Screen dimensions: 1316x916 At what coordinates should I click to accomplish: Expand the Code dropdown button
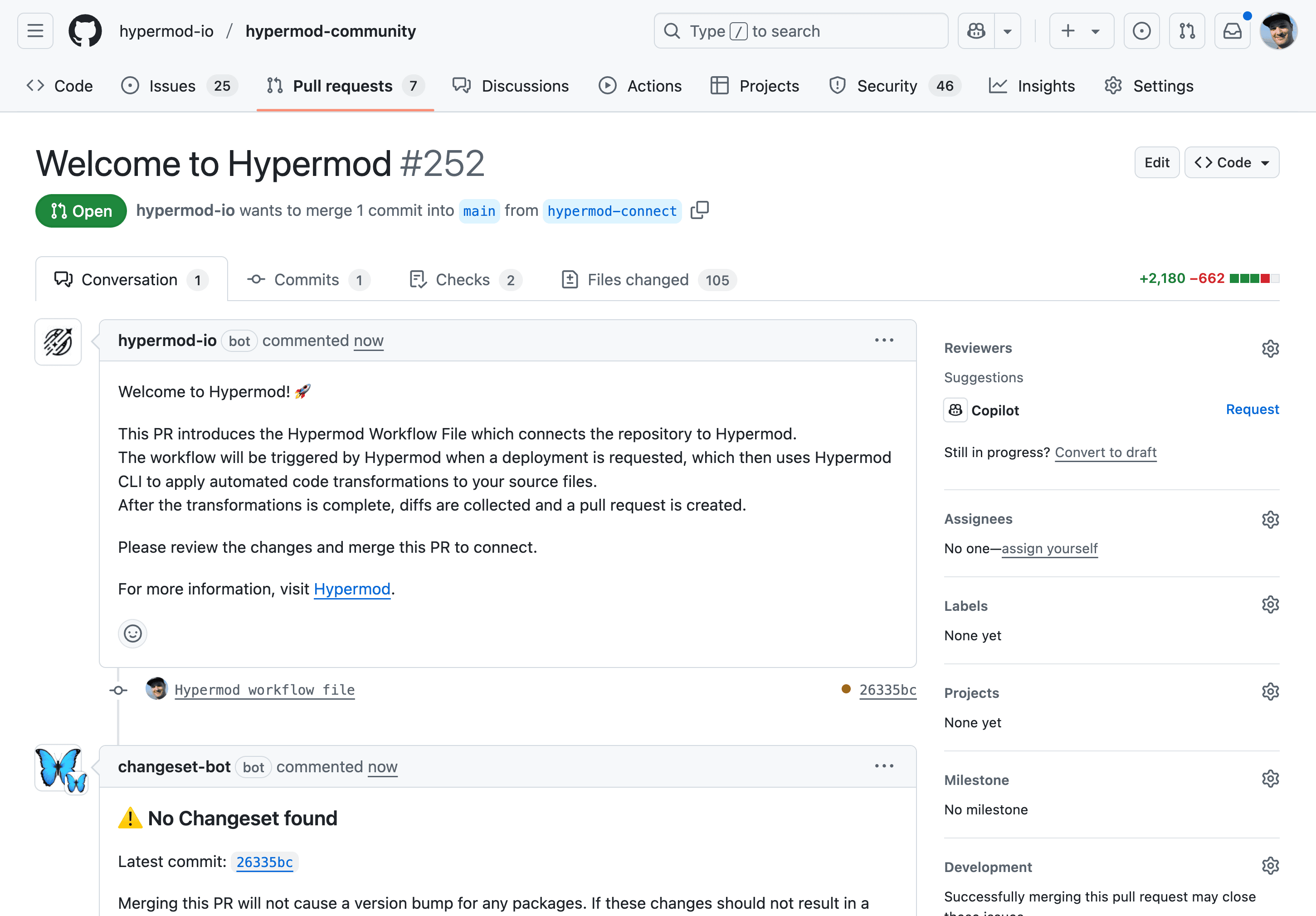click(1232, 162)
